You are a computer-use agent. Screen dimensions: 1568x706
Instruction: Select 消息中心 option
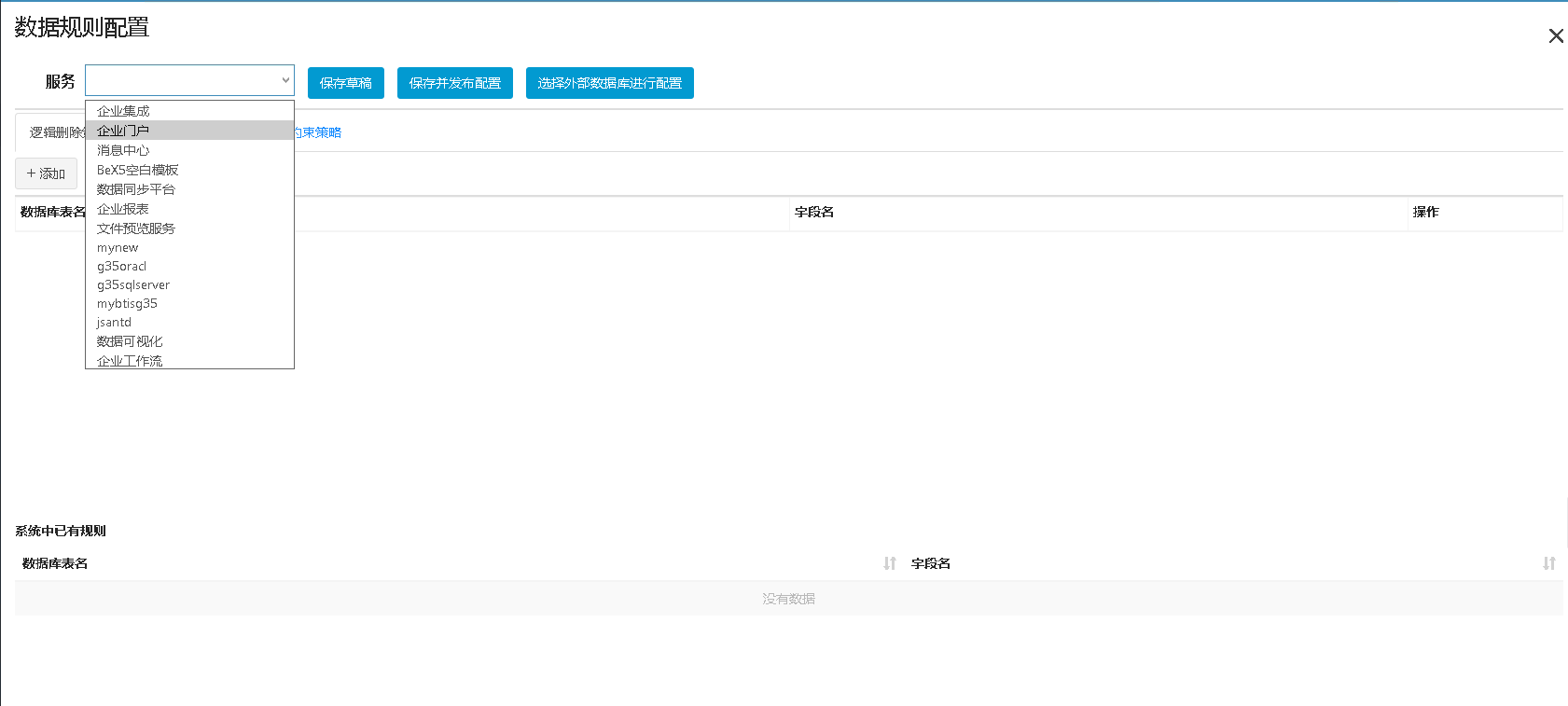point(123,150)
